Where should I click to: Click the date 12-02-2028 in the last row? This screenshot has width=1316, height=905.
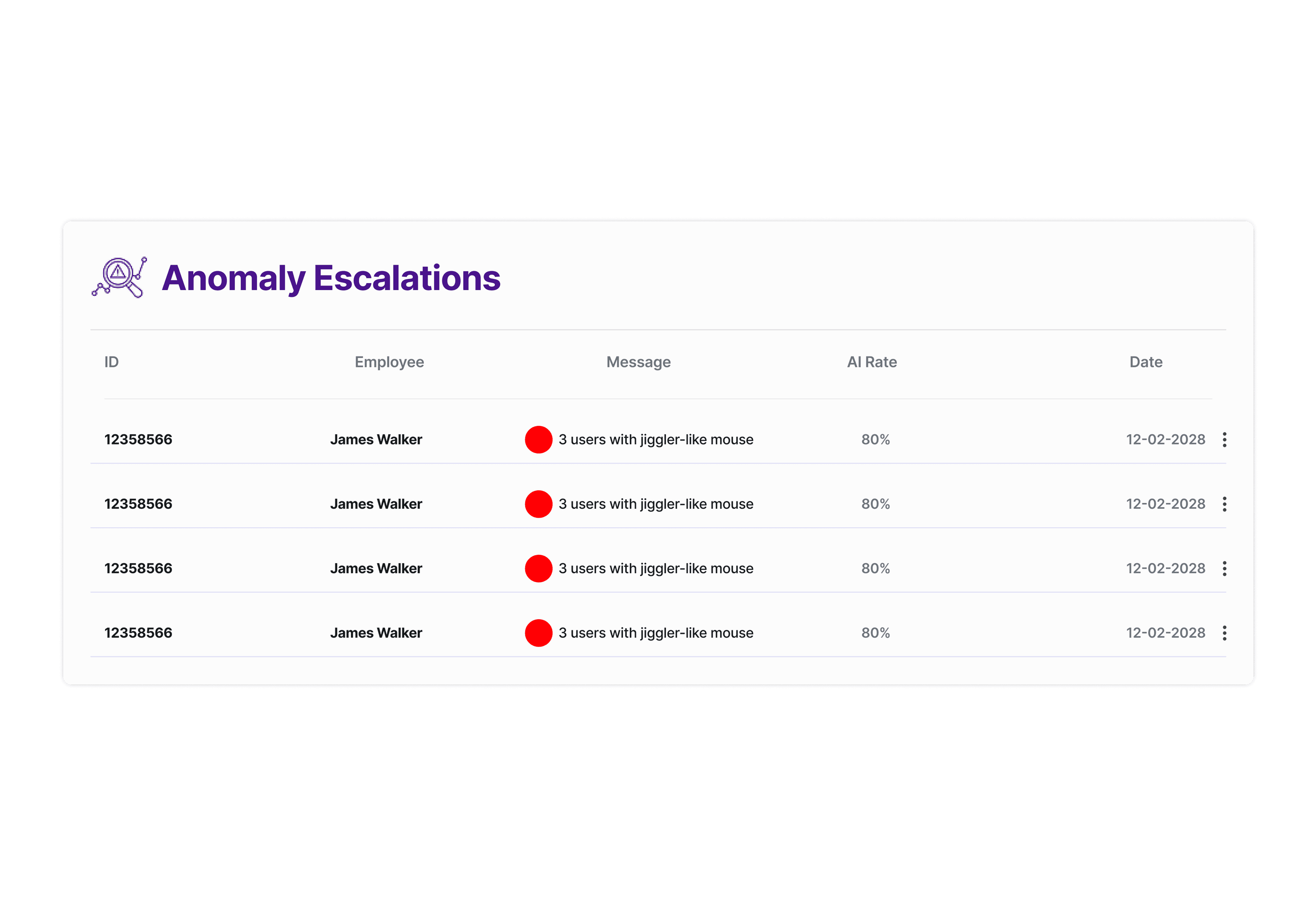tap(1166, 633)
